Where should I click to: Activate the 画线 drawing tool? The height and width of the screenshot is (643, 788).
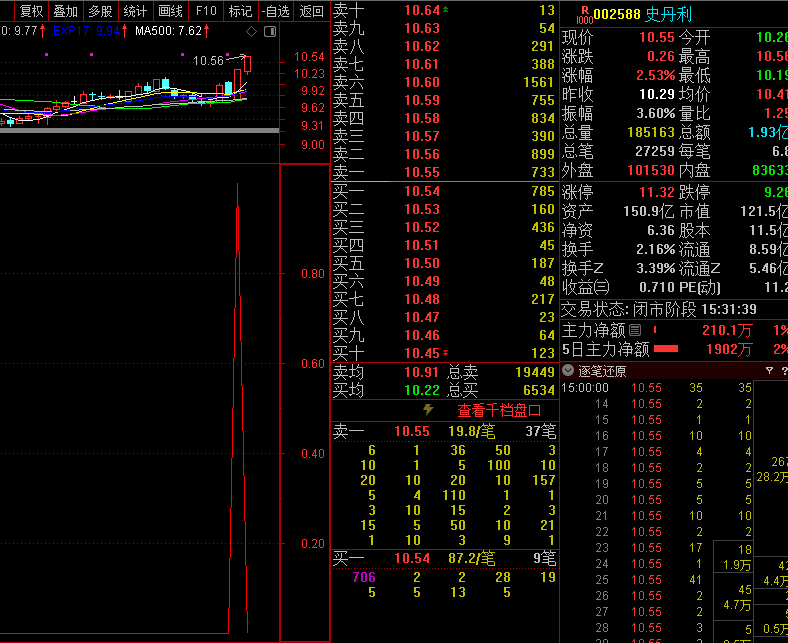click(171, 11)
